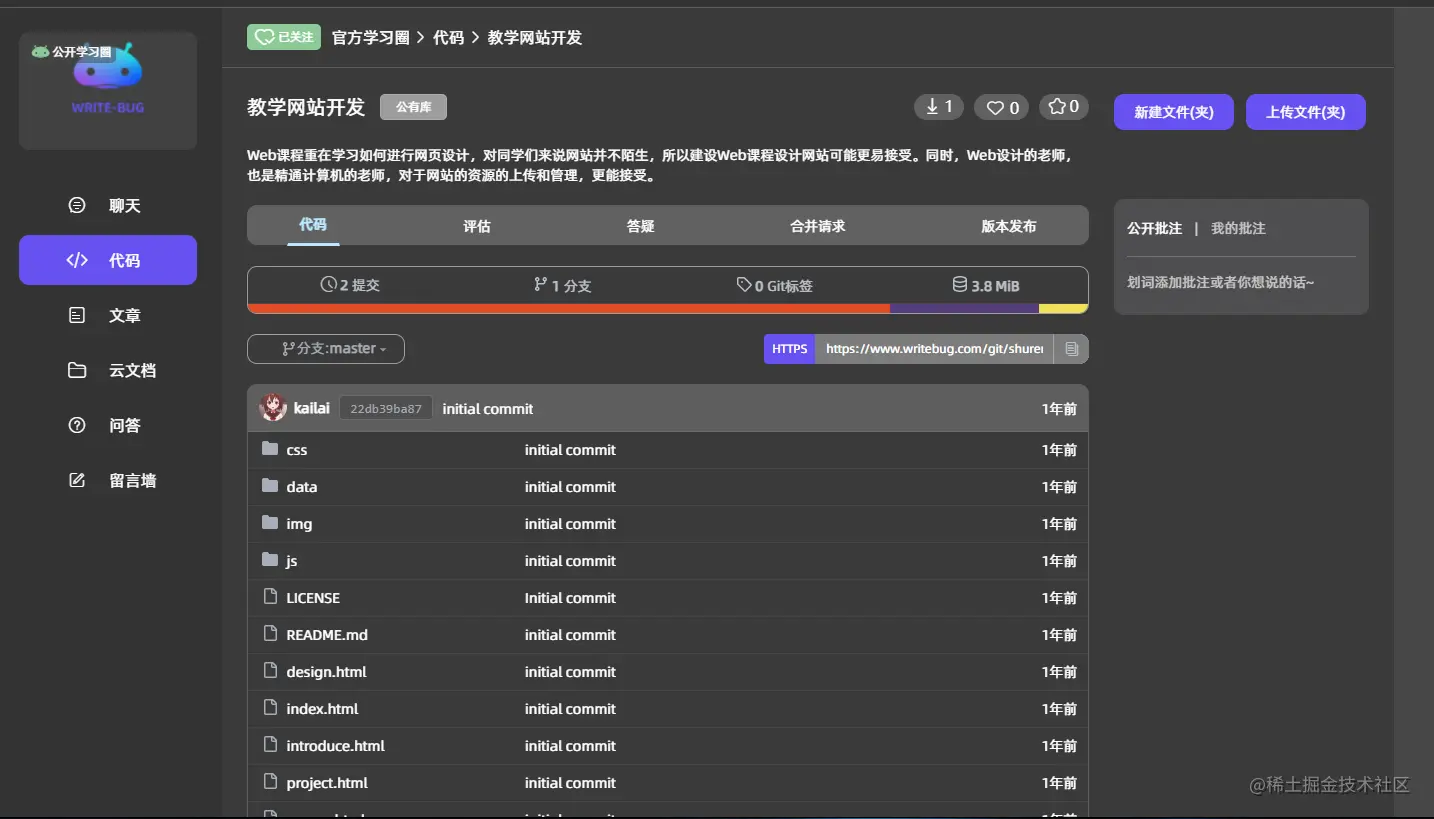
Task: Open the css folder
Action: click(x=297, y=450)
